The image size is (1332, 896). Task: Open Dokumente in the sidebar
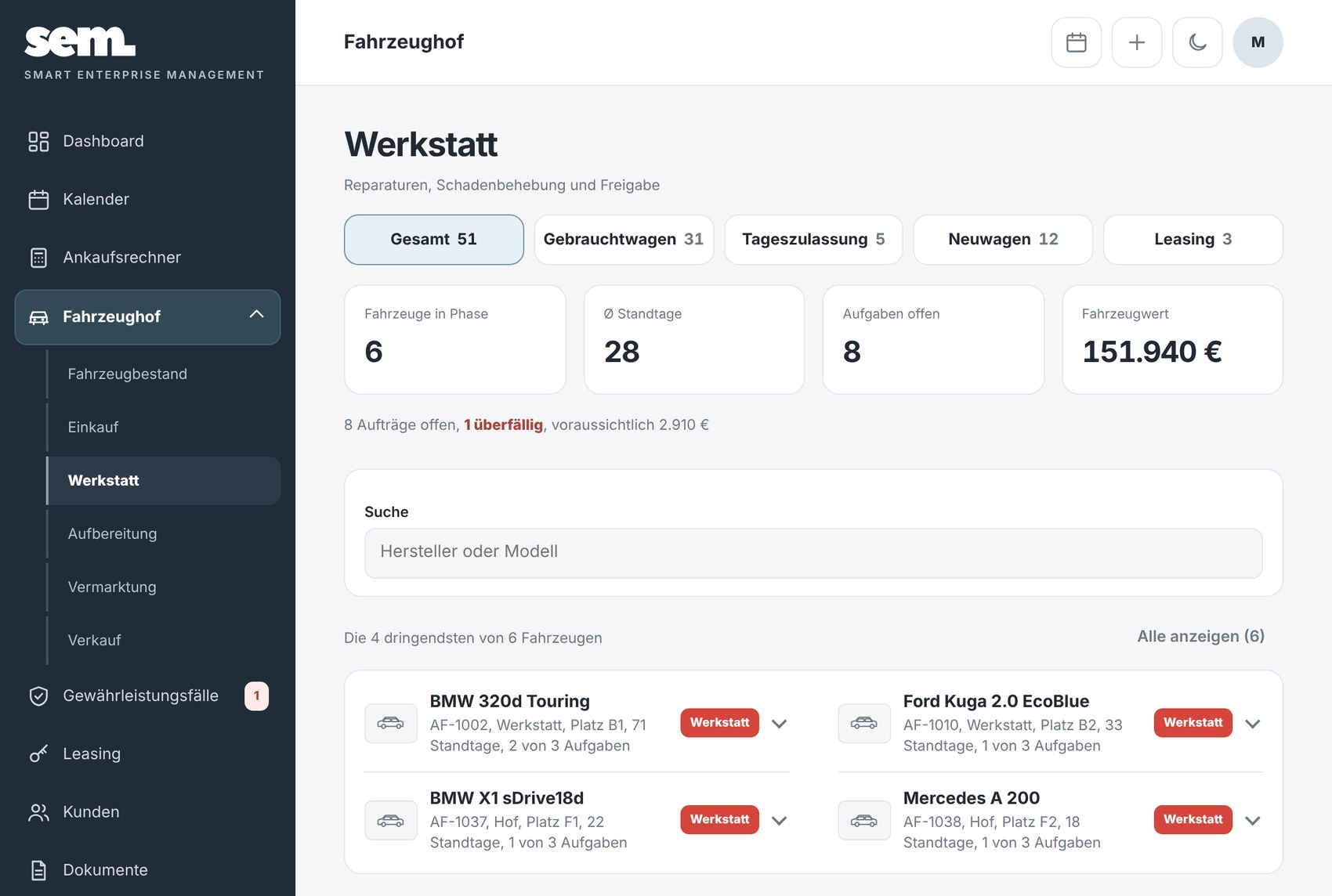point(147,869)
